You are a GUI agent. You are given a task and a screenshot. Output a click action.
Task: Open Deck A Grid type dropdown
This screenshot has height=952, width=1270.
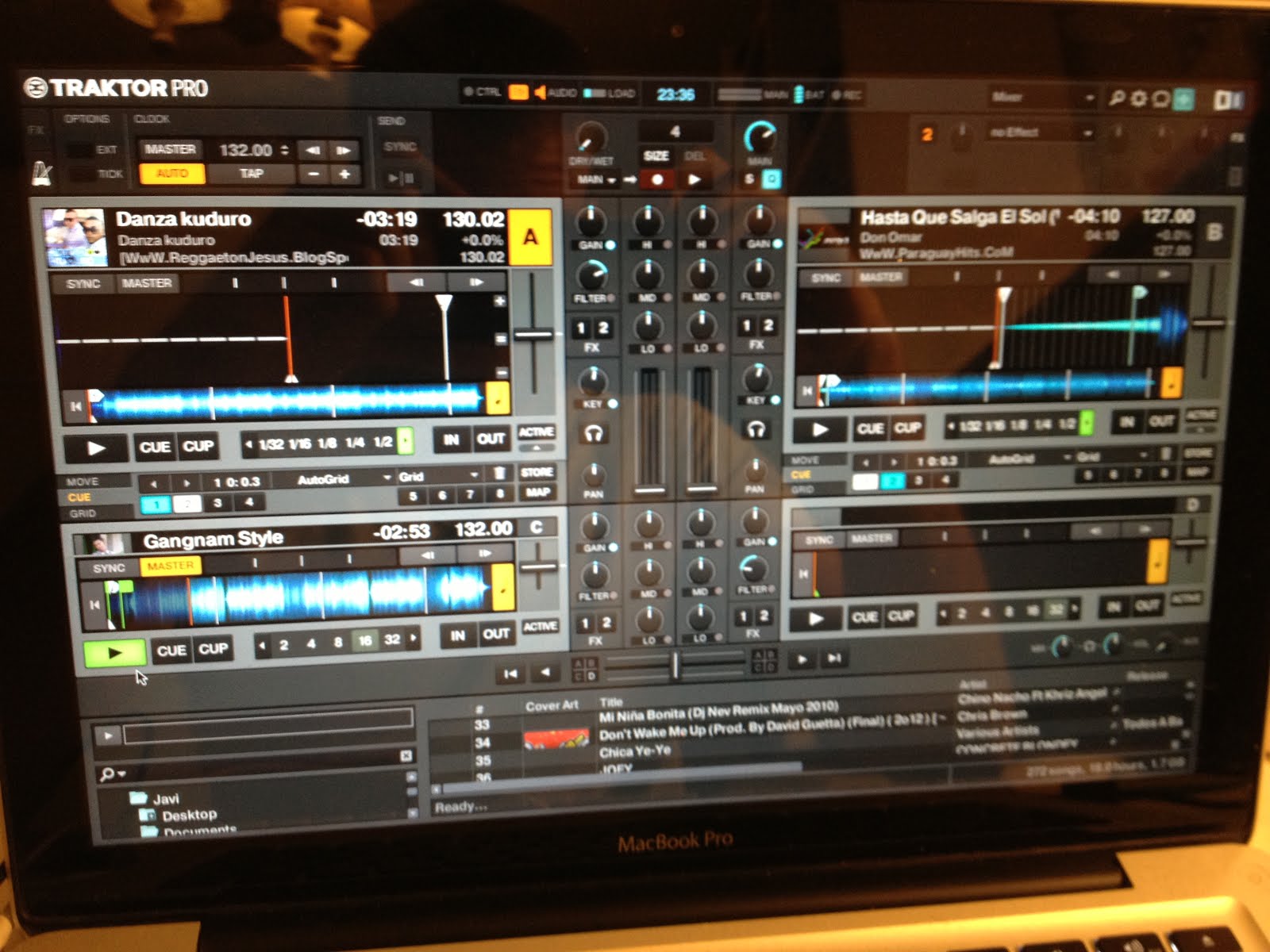pyautogui.click(x=438, y=476)
